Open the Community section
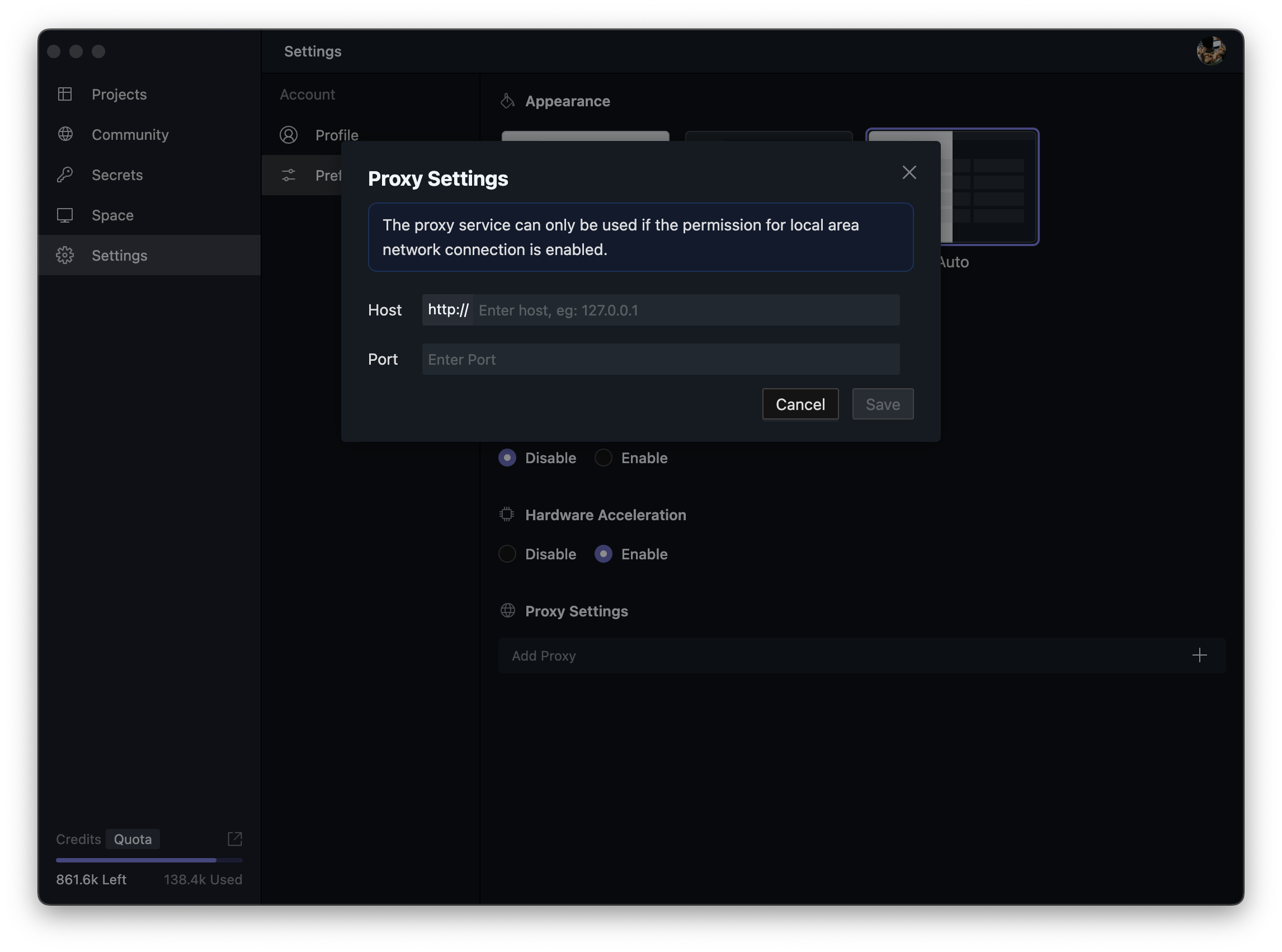Viewport: 1282px width, 952px height. tap(130, 134)
